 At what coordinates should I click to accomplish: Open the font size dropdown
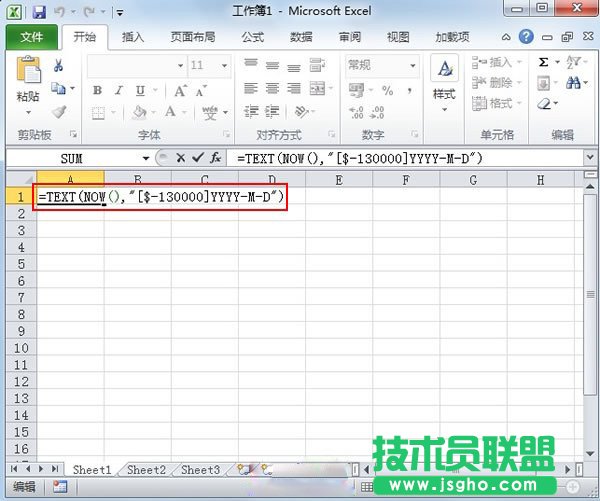(x=224, y=65)
